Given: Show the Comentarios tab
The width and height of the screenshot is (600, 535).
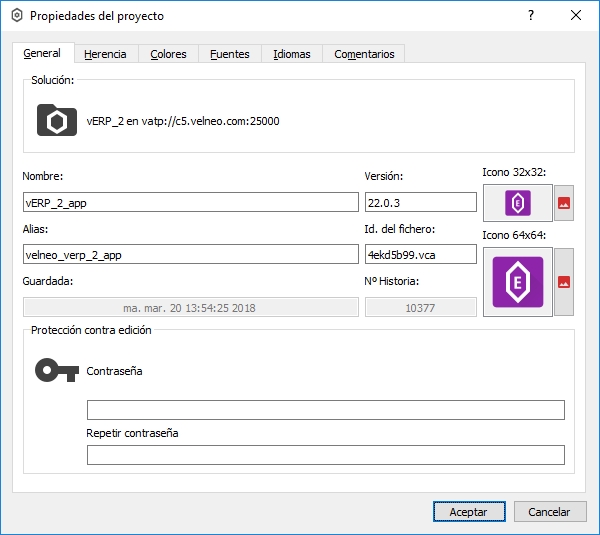Looking at the screenshot, I should click(x=364, y=54).
